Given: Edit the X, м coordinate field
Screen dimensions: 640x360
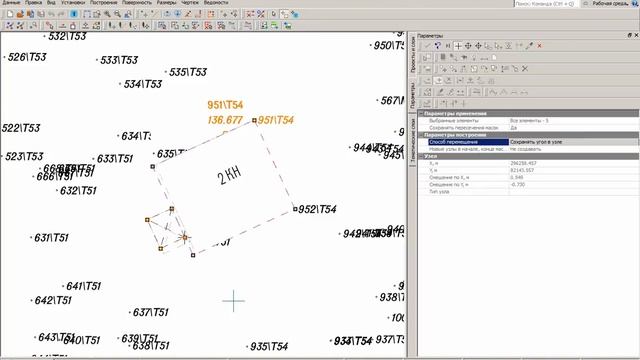Looking at the screenshot, I should (573, 163).
